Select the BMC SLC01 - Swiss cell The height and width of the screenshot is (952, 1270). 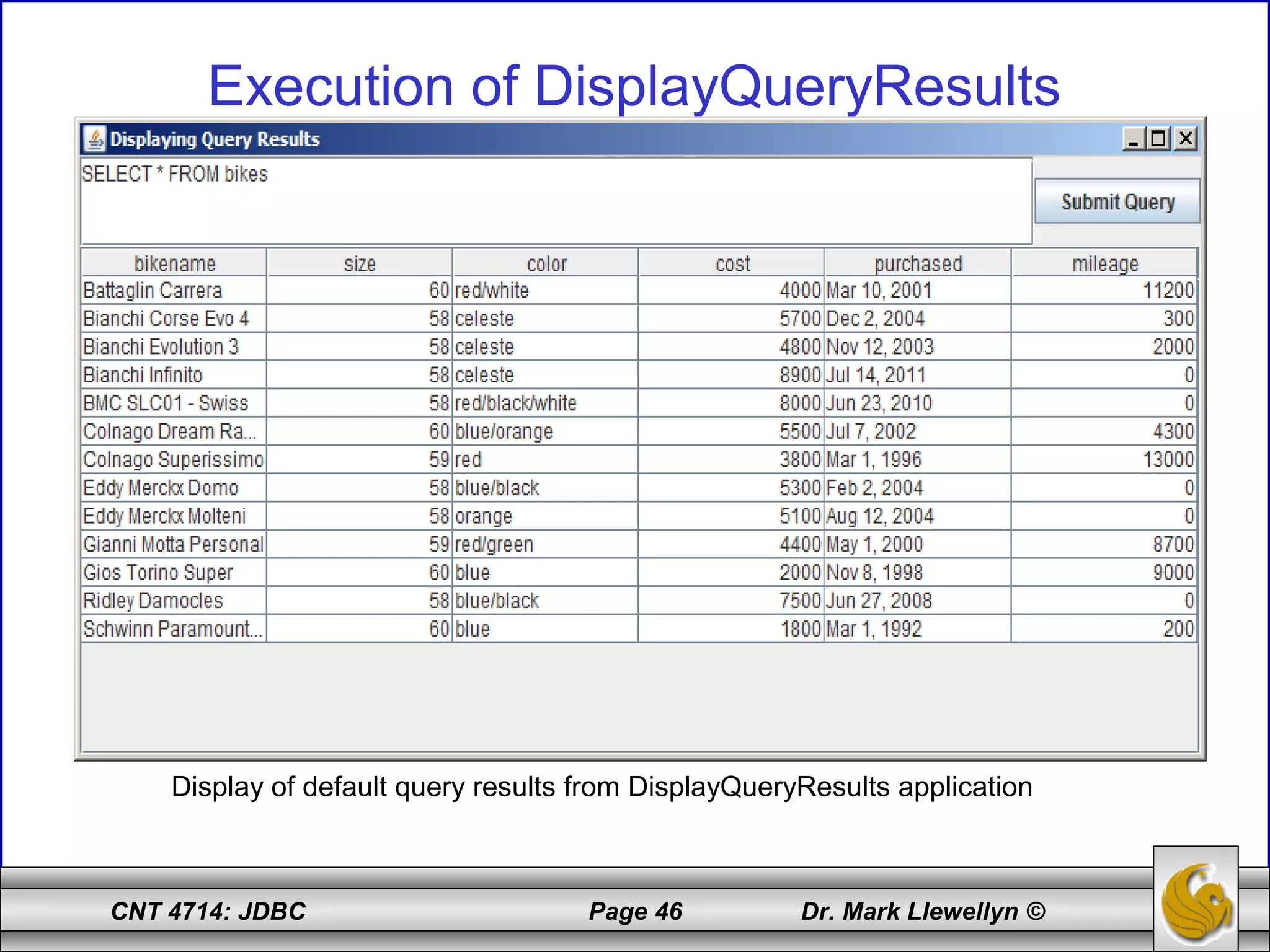174,403
